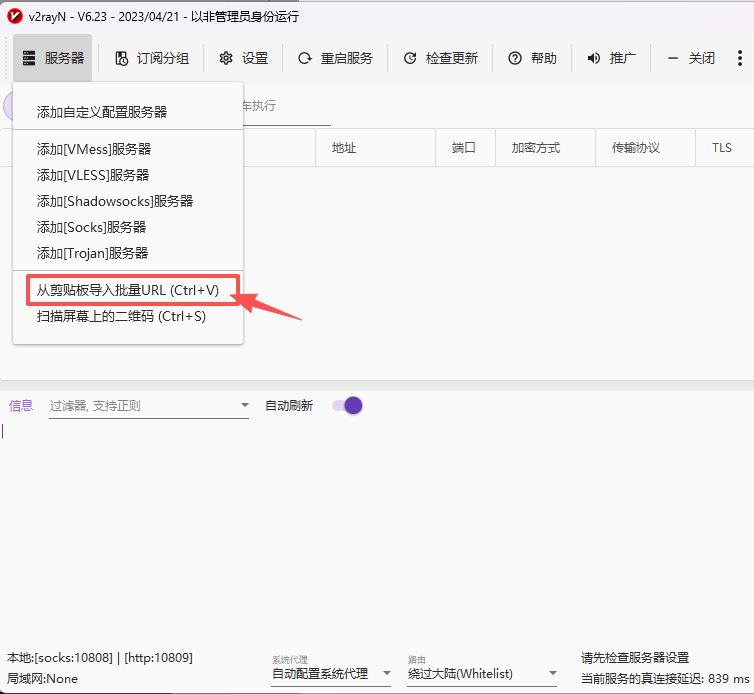
Task: Select 添加[Shadowsocks]服务器 menu entry
Action: [128, 201]
